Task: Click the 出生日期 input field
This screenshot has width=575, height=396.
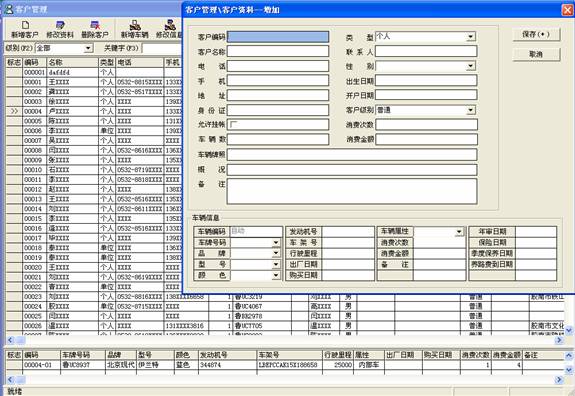Action: 426,81
